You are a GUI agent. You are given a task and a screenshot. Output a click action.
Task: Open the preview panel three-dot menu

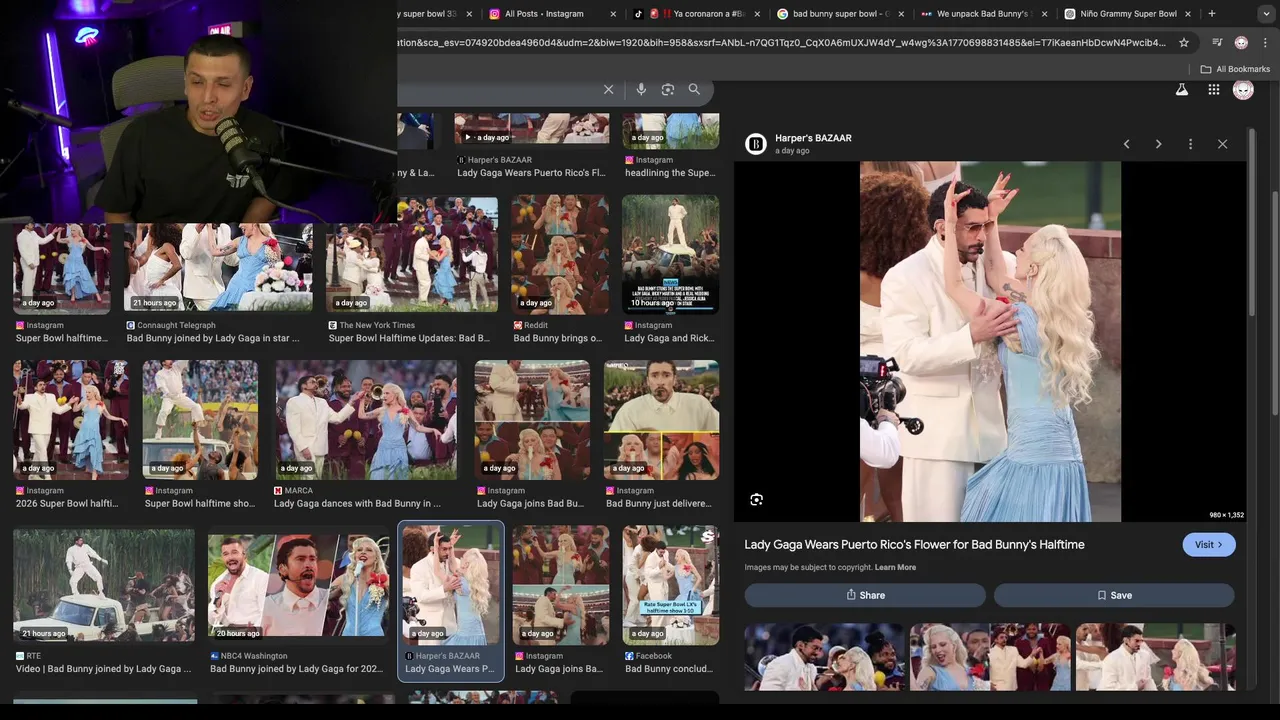[1190, 144]
